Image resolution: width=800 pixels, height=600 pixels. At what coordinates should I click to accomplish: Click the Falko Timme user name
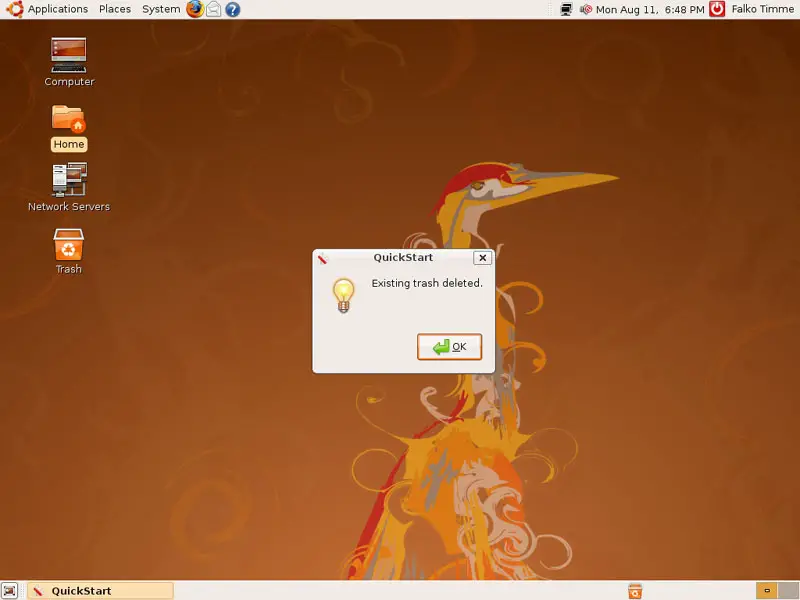click(763, 9)
